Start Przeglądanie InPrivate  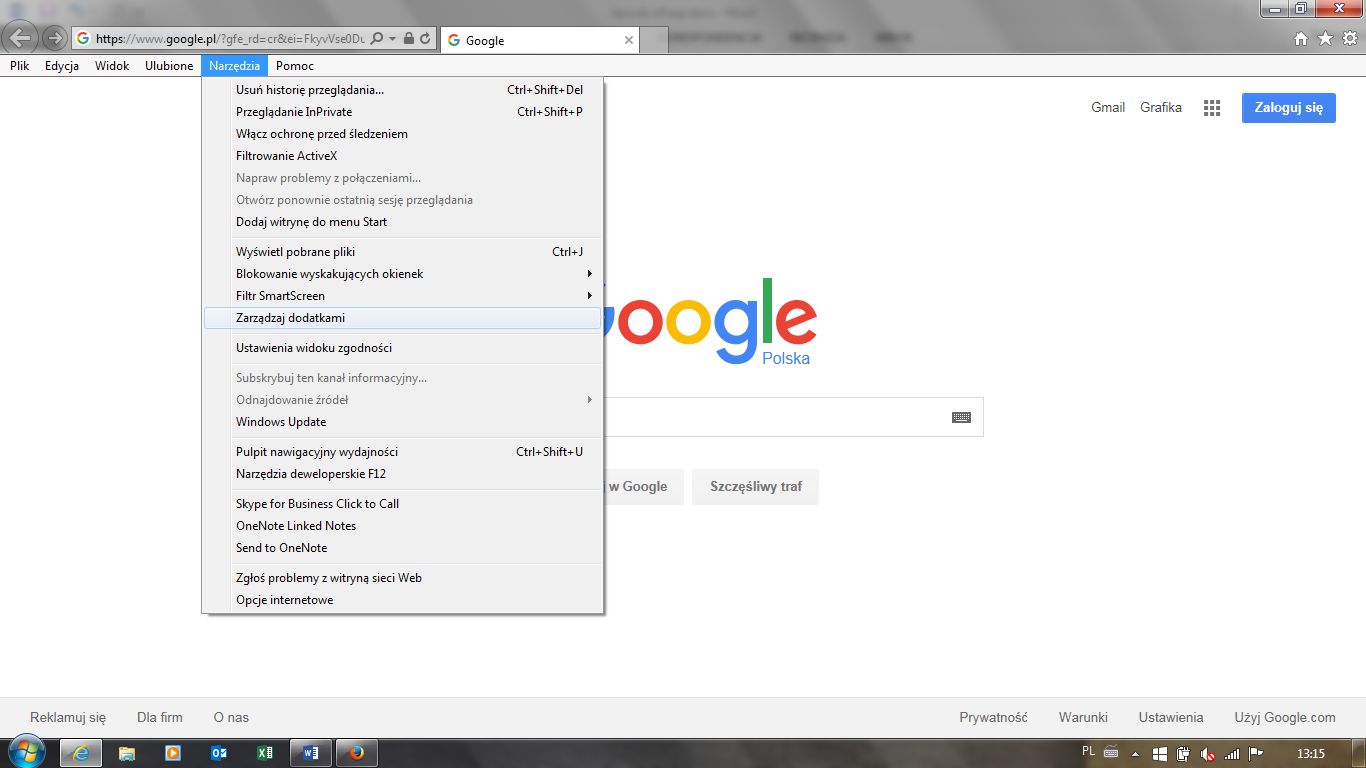tap(402, 112)
